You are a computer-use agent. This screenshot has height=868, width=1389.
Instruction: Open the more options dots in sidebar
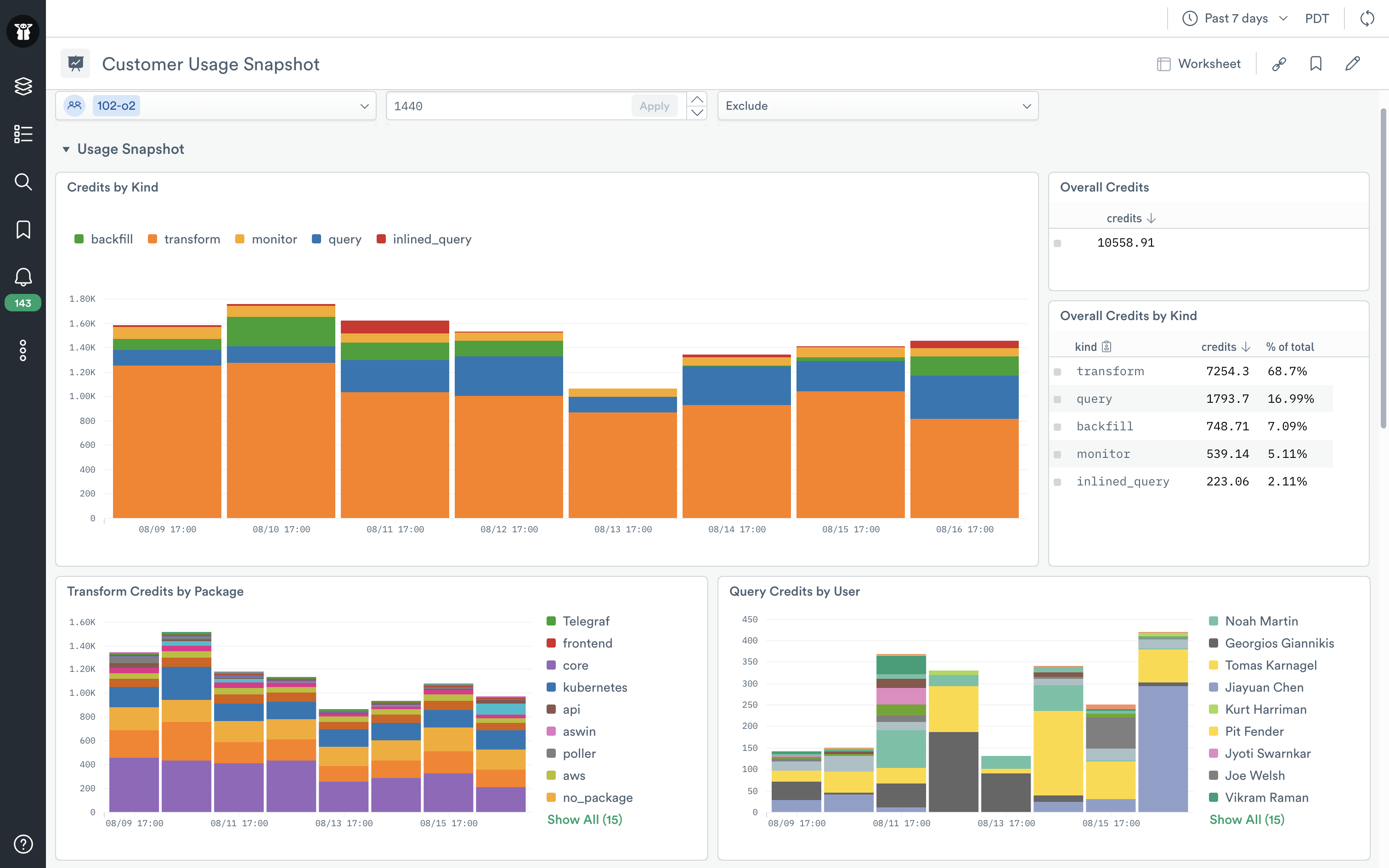point(23,350)
